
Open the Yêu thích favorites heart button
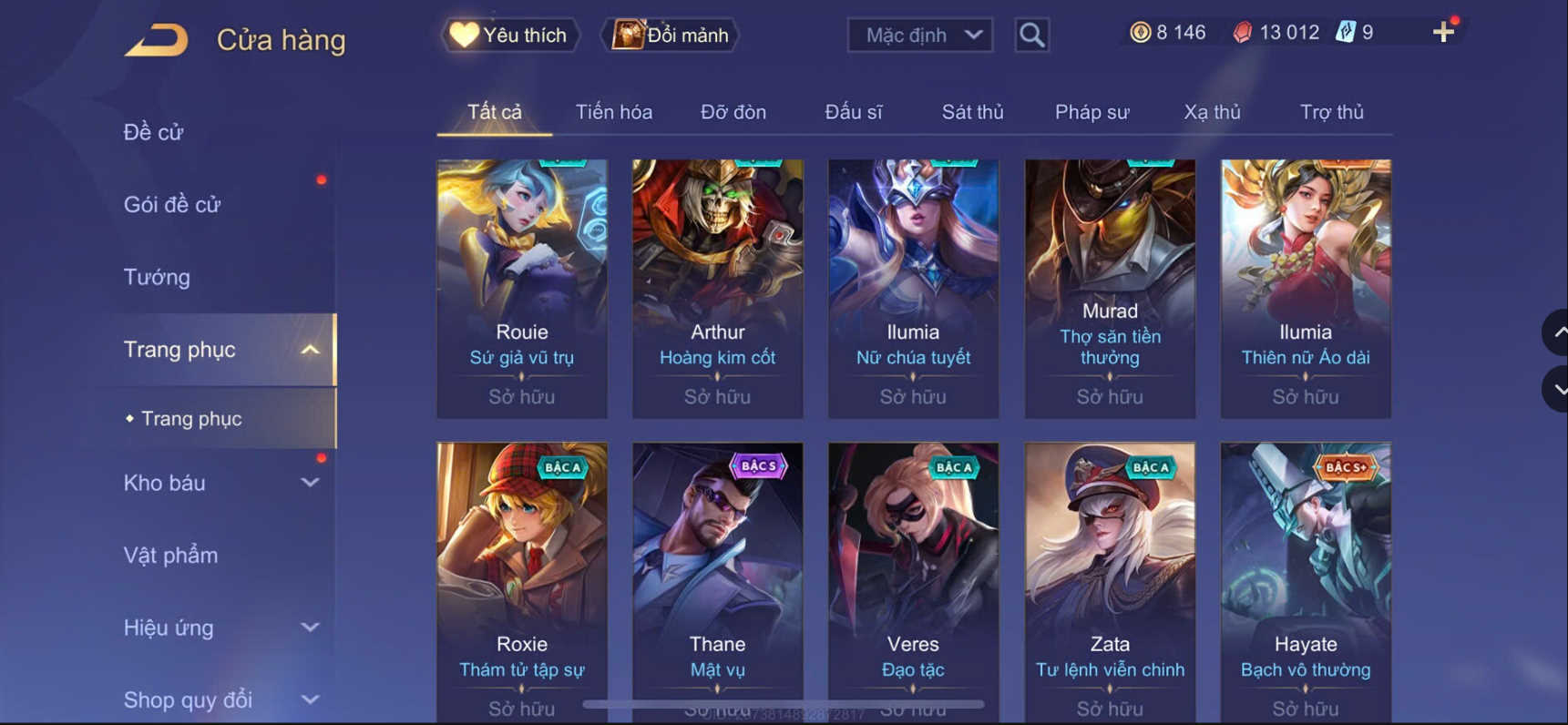pos(509,36)
